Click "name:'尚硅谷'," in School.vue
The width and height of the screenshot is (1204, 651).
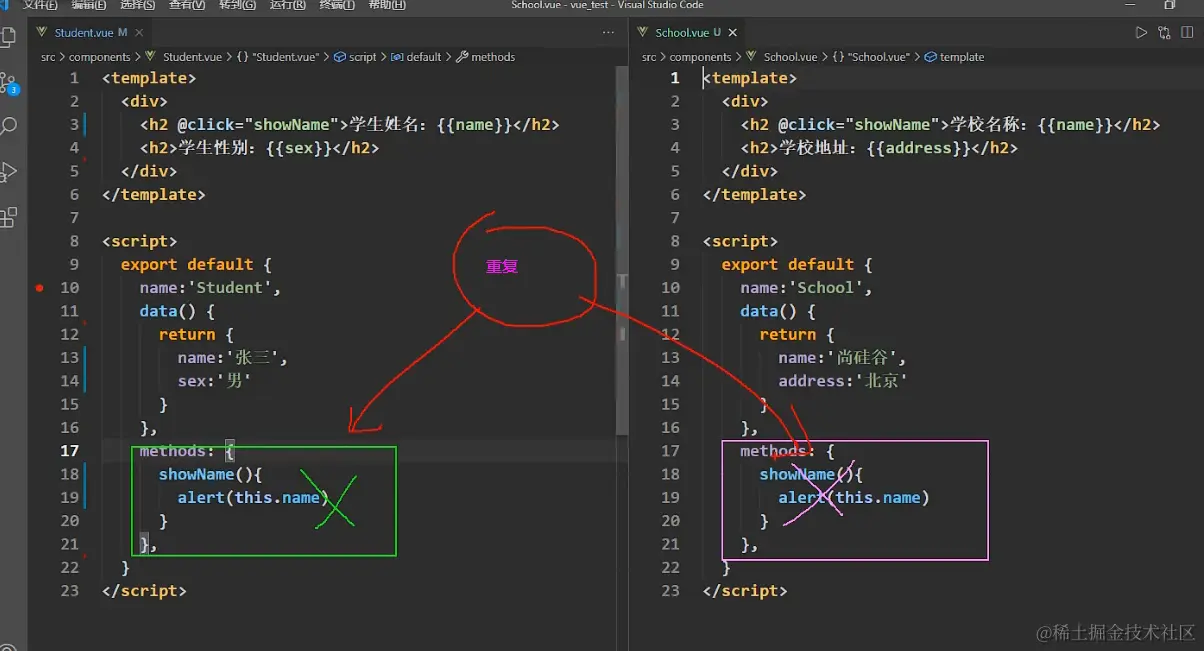(x=843, y=358)
